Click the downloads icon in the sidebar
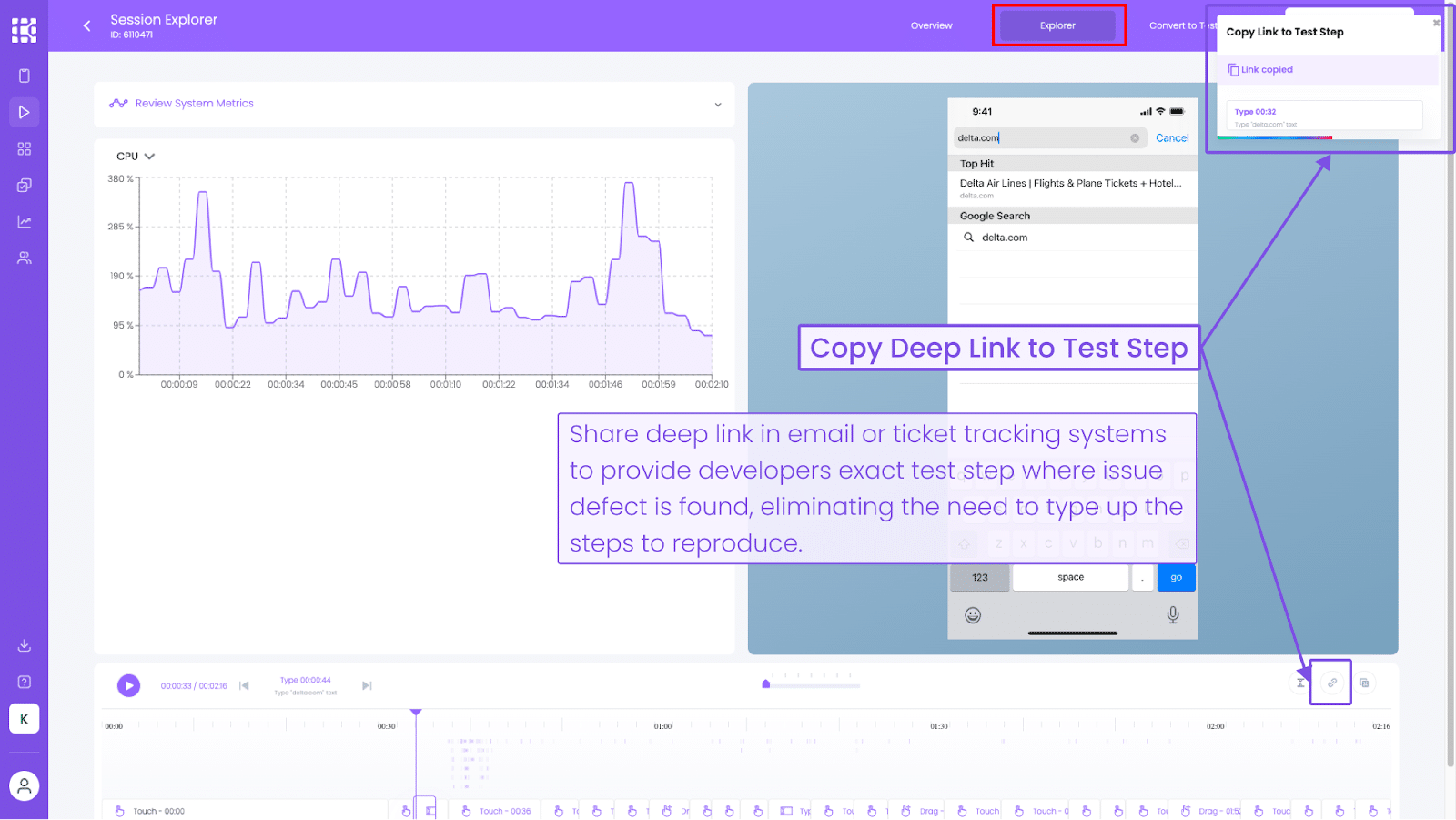This screenshot has height=820, width=1456. click(x=25, y=644)
